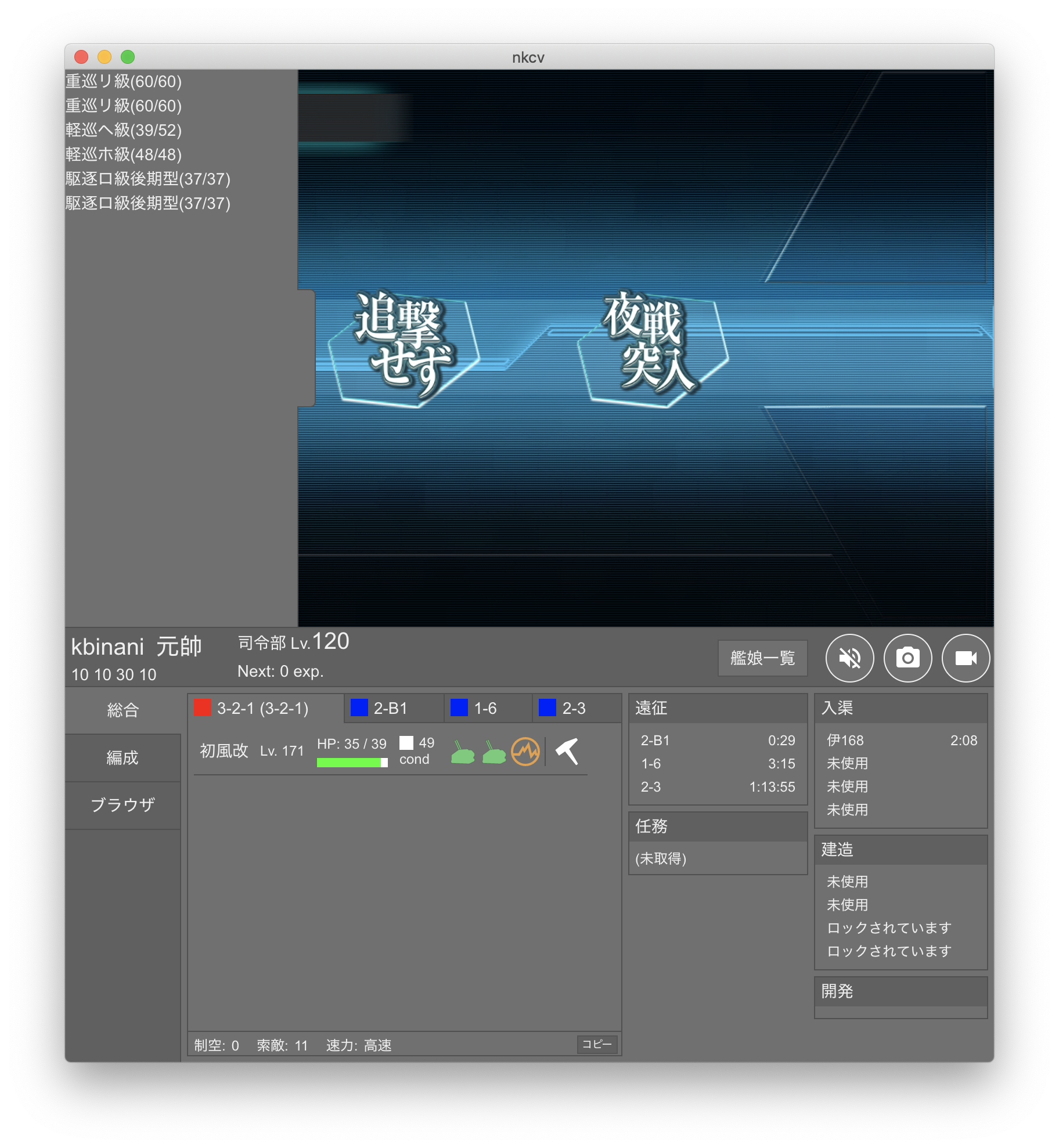Select the 2-B1 fleet tab

coord(394,708)
